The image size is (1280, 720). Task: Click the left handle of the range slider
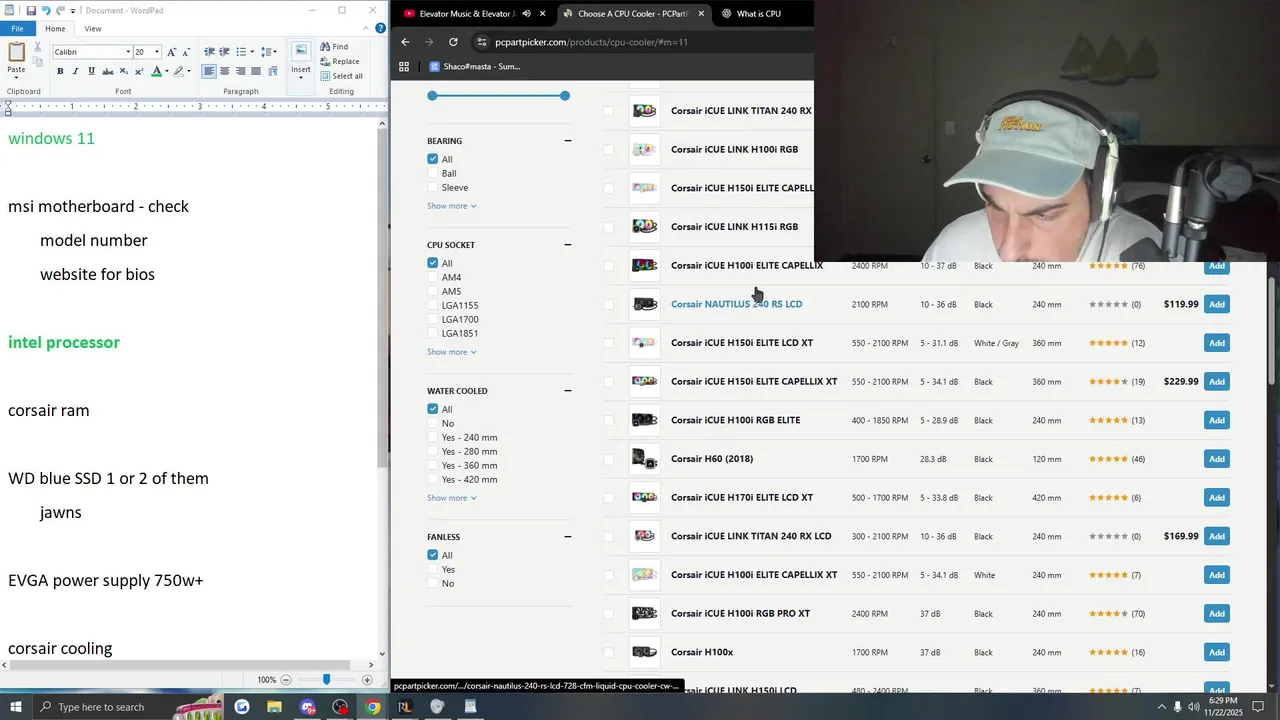point(432,96)
